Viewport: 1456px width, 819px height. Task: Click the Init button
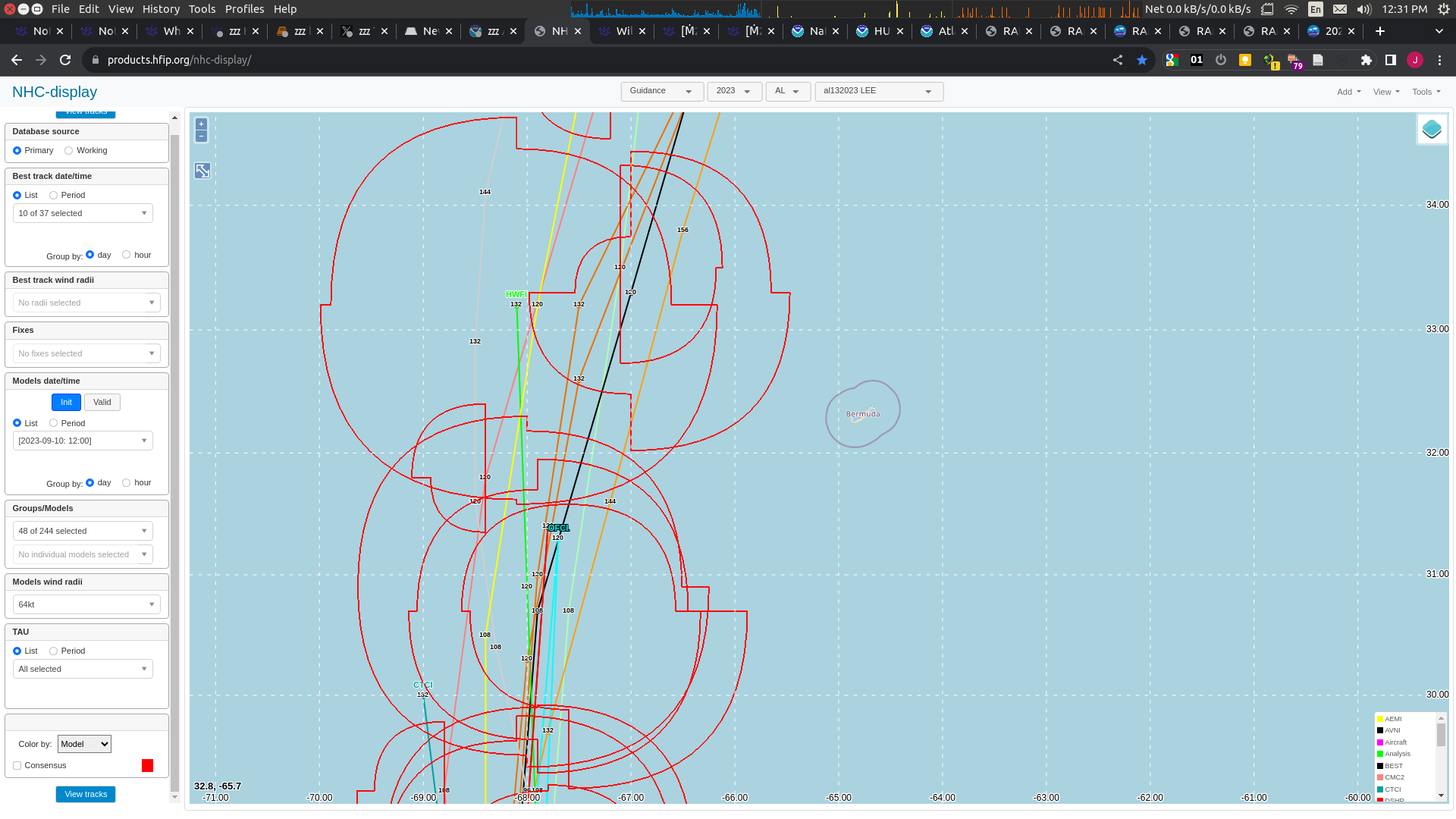[x=66, y=403]
